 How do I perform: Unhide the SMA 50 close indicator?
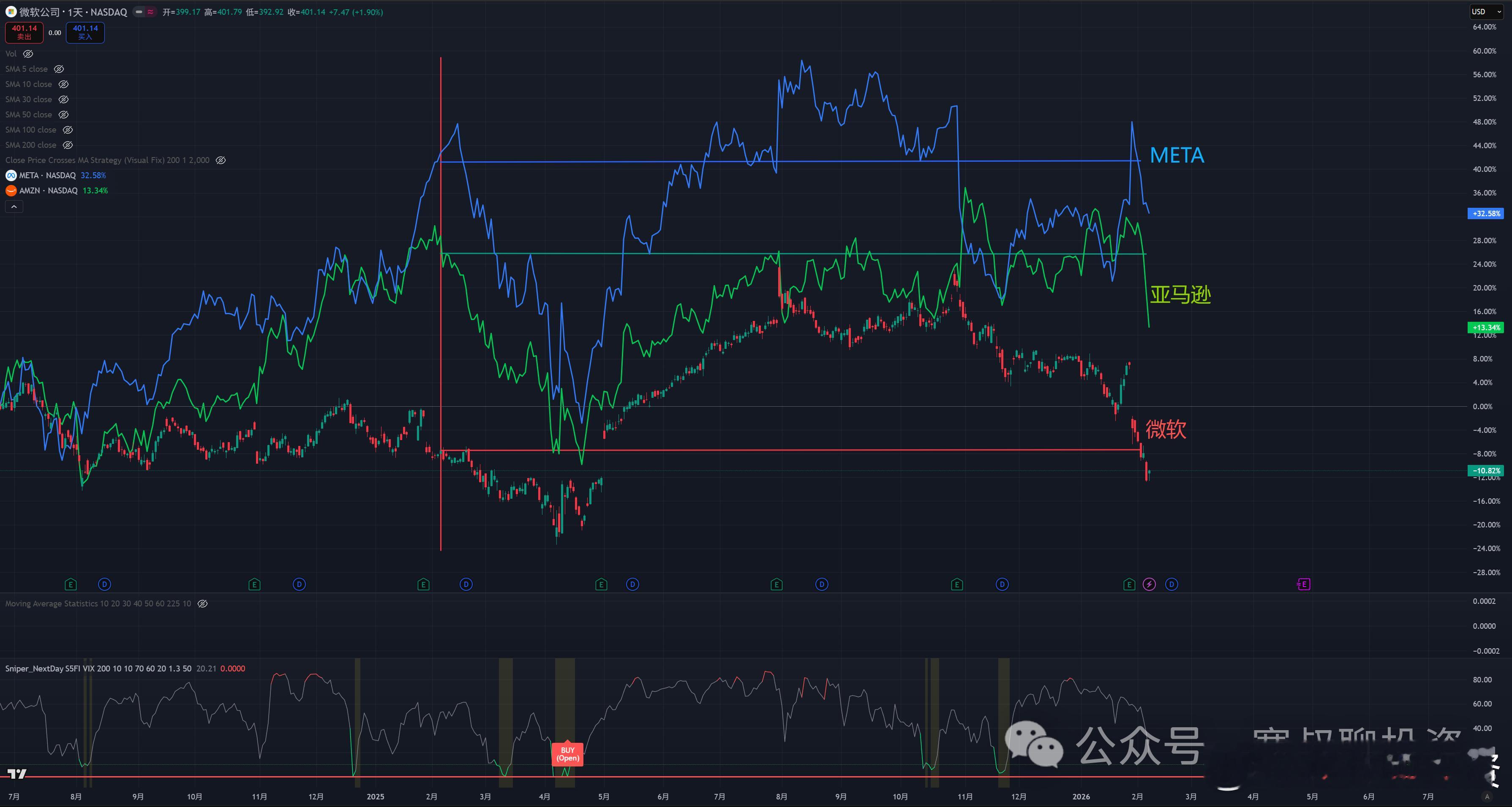tap(63, 115)
